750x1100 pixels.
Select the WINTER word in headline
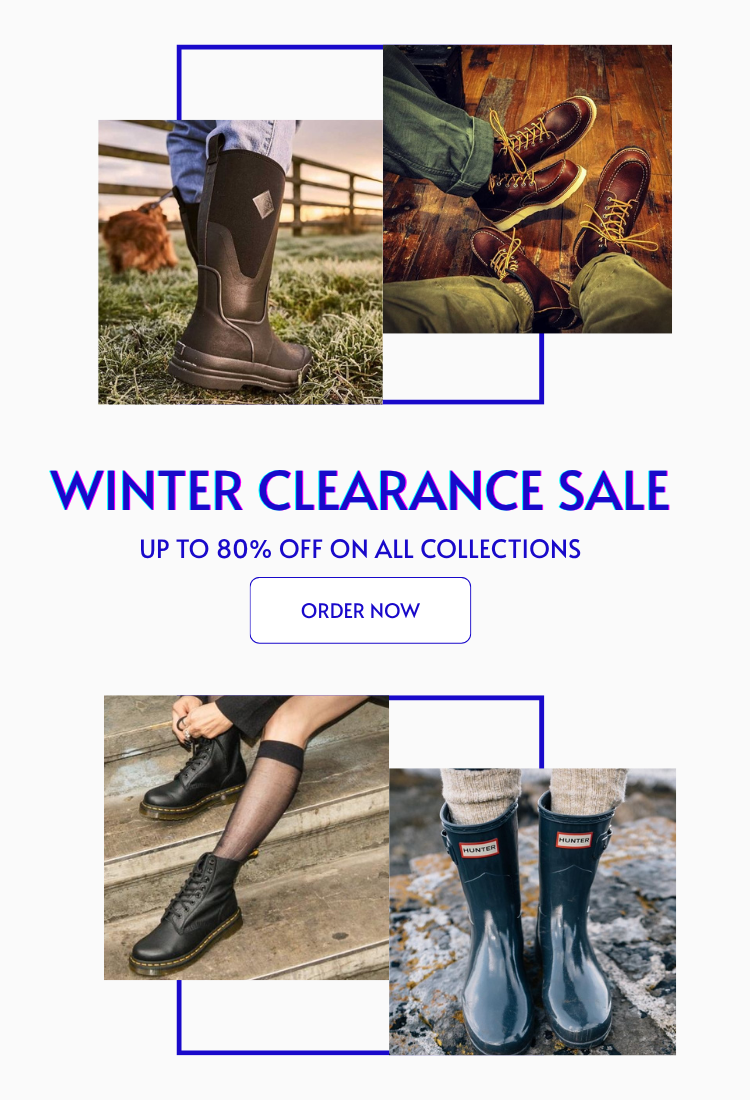point(146,490)
